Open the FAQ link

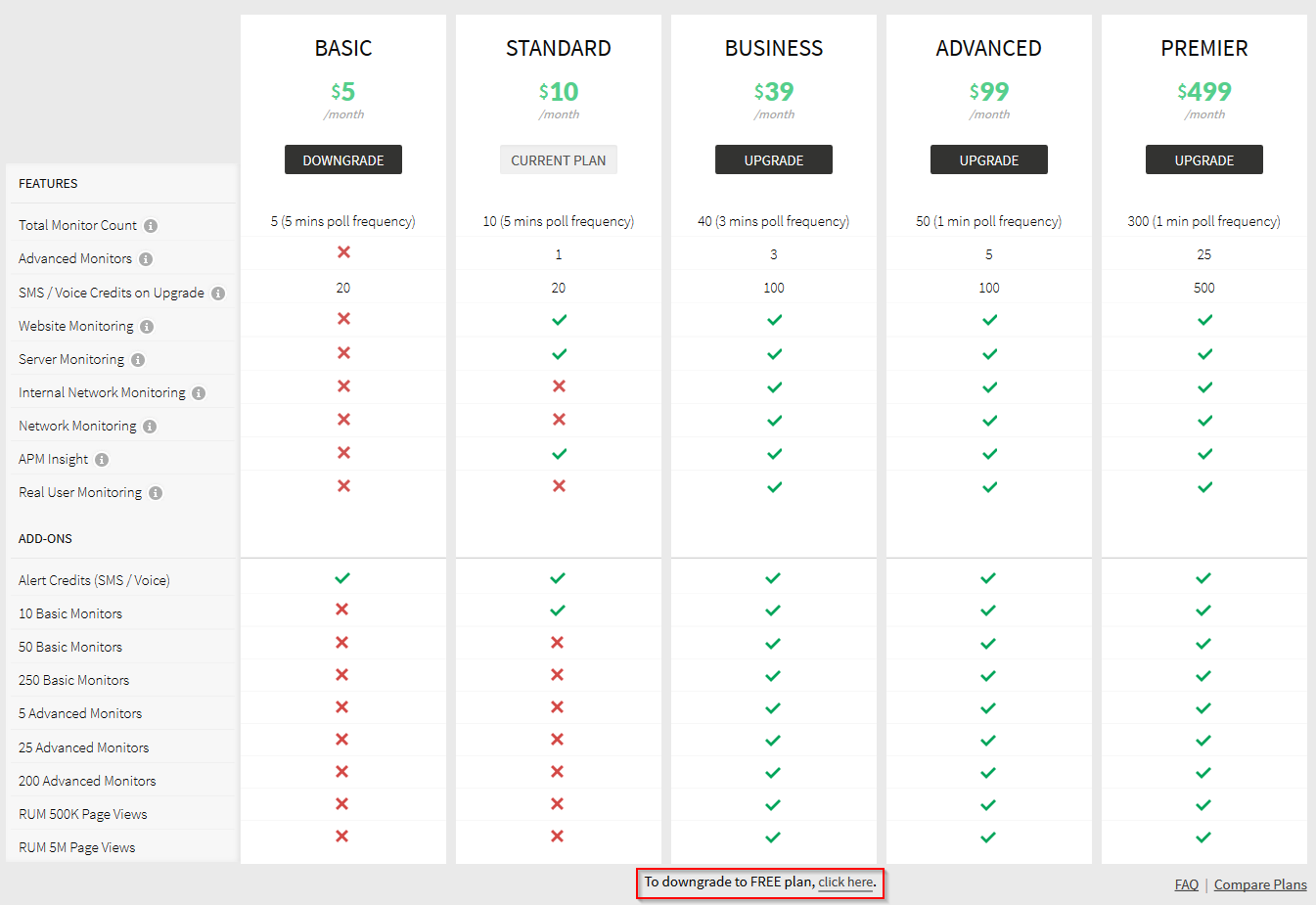coord(1186,884)
